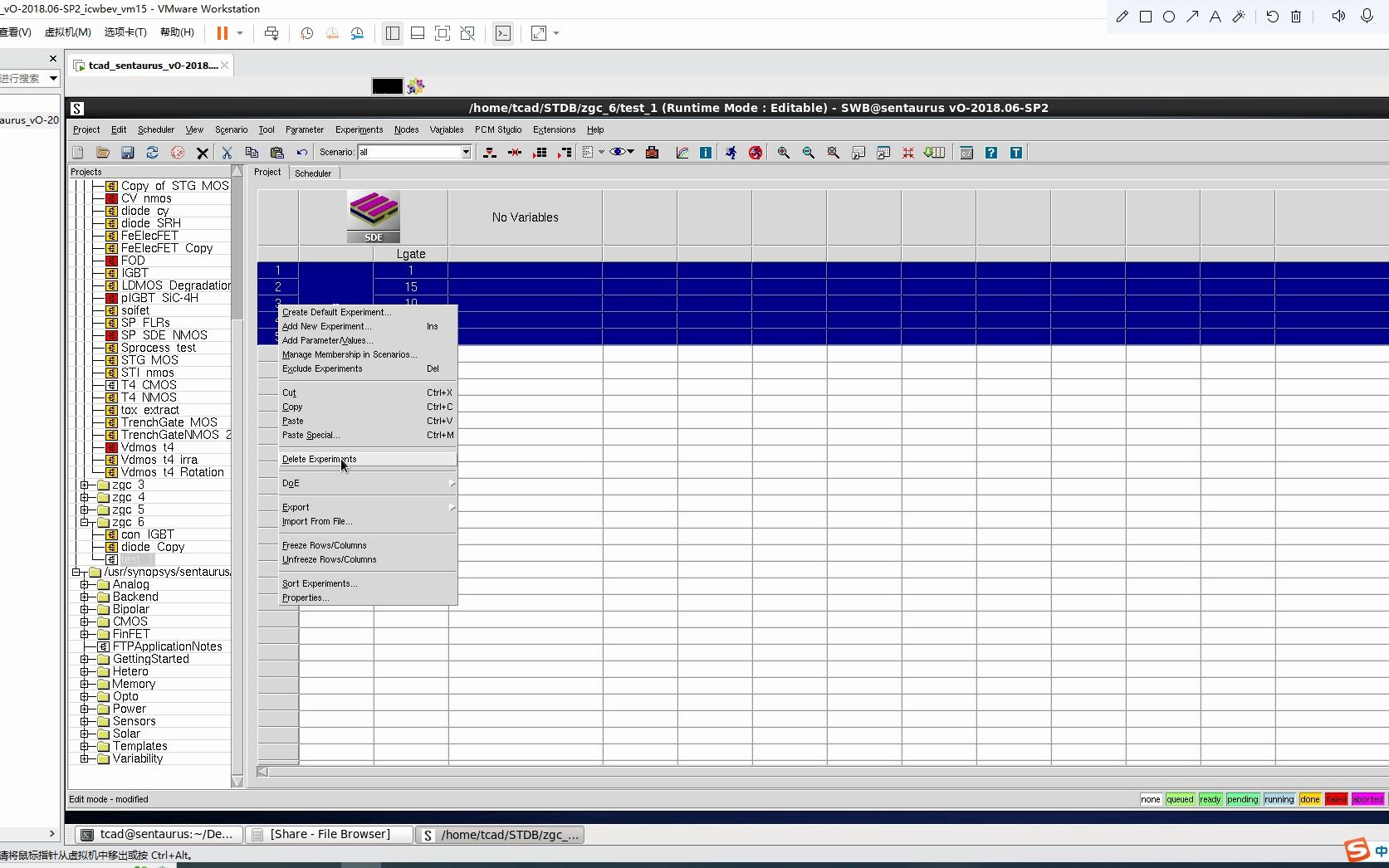
Task: Click the red arrows fit-to-view icon
Action: [x=908, y=153]
